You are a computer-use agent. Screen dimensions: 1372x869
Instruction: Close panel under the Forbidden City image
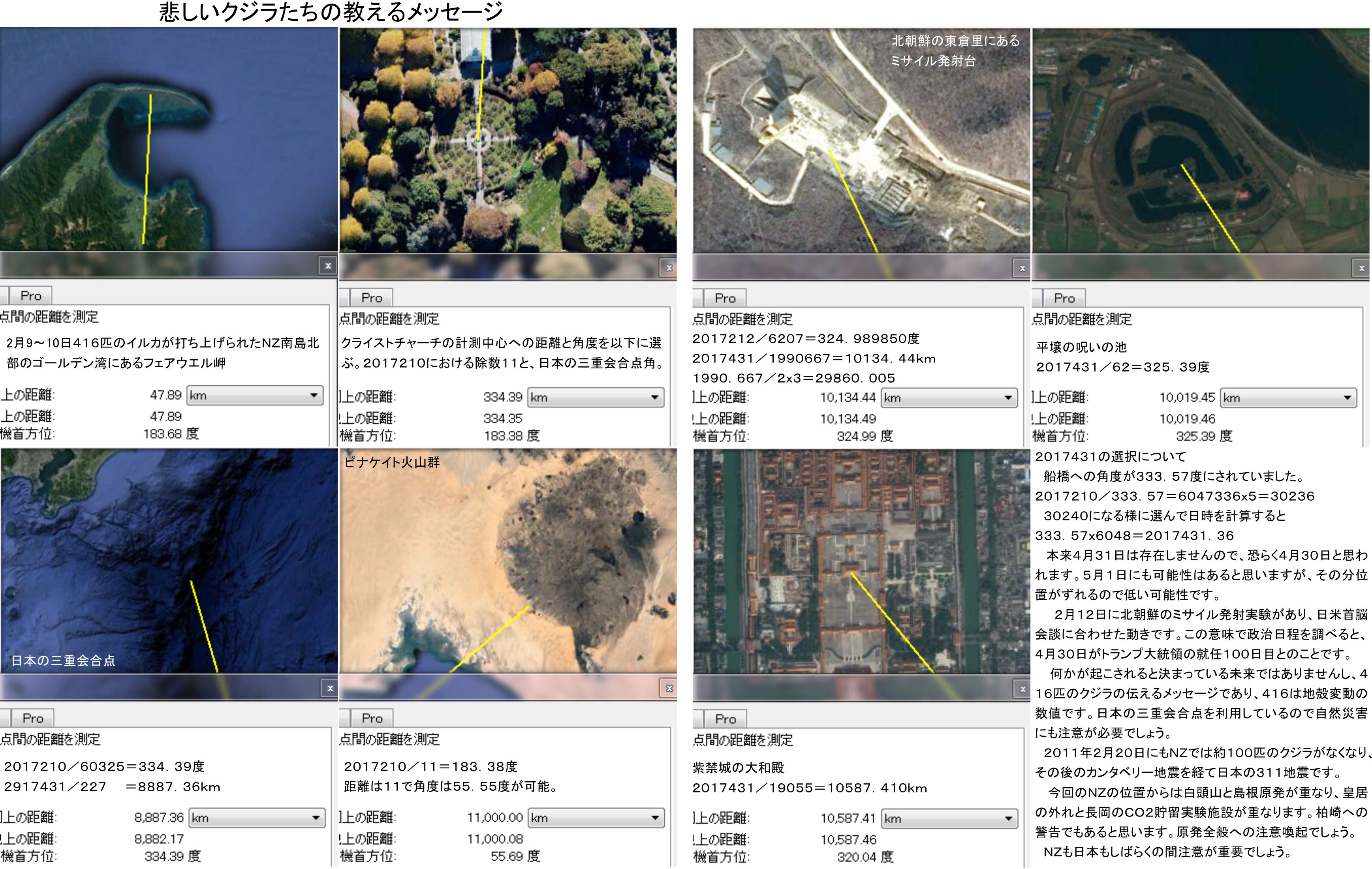[1022, 689]
